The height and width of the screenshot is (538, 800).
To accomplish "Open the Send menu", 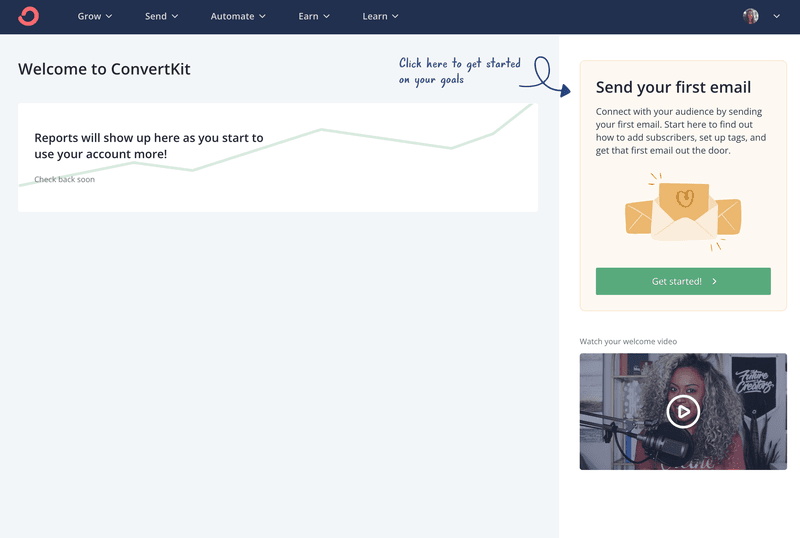I will click(x=161, y=16).
